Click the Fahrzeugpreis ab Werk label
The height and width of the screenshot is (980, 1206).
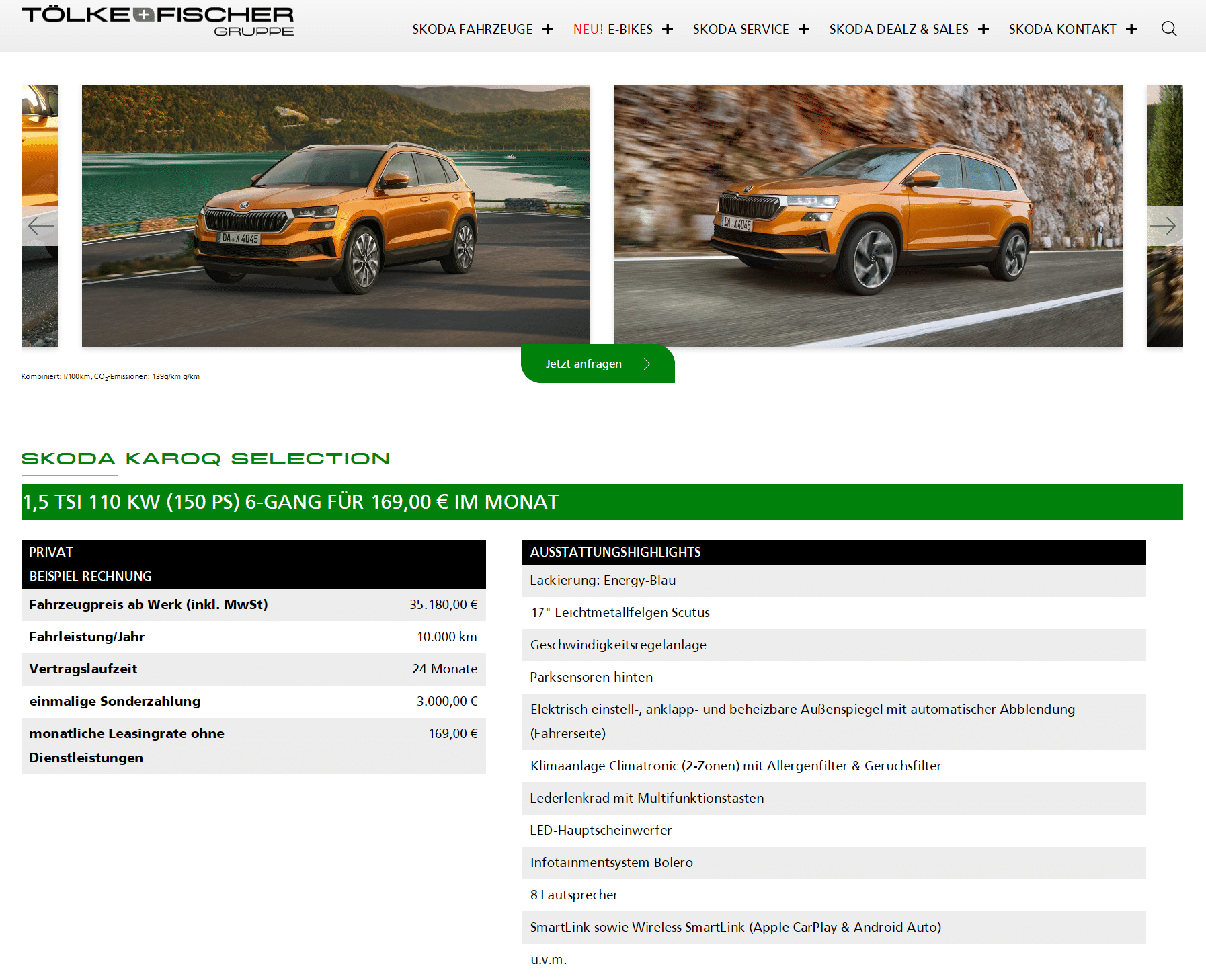pos(149,604)
